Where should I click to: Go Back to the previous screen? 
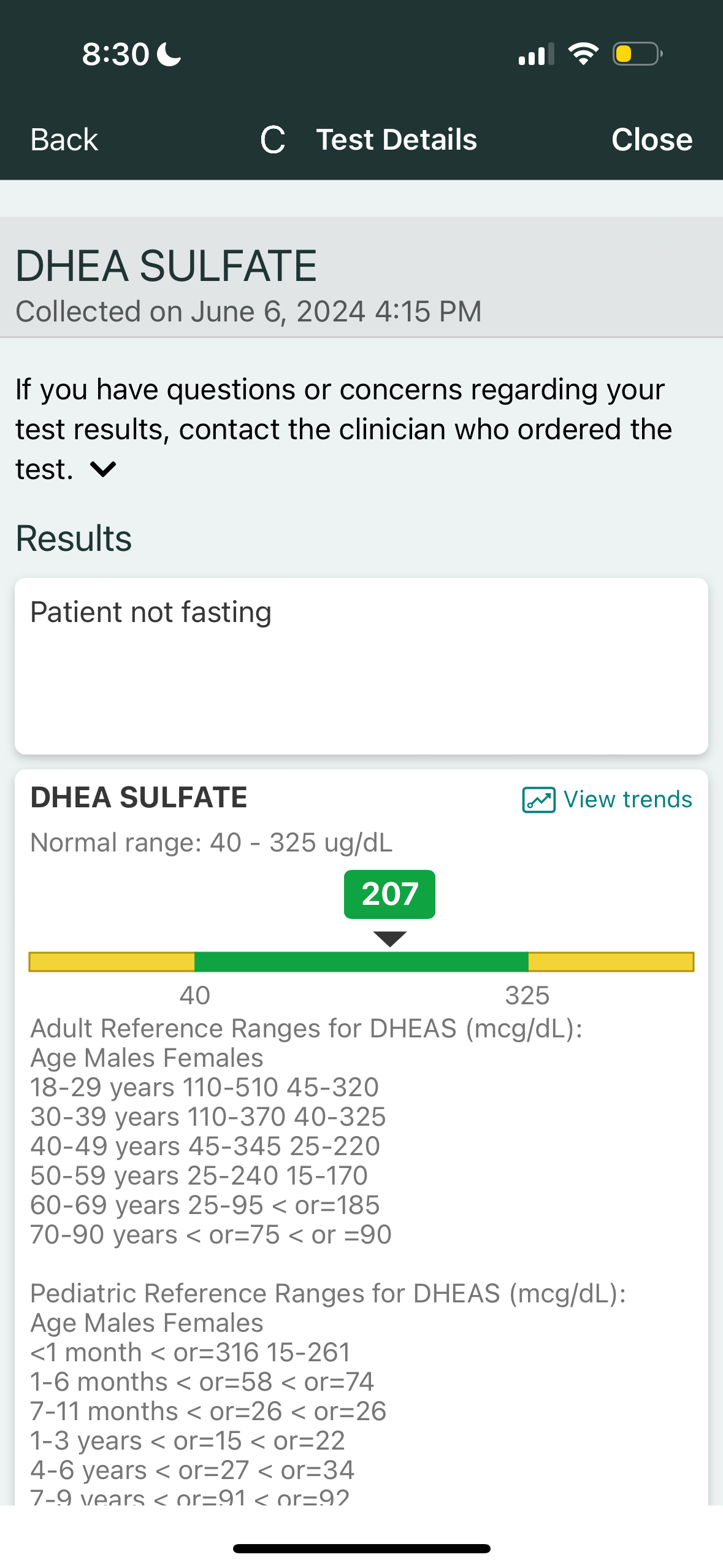click(x=64, y=140)
